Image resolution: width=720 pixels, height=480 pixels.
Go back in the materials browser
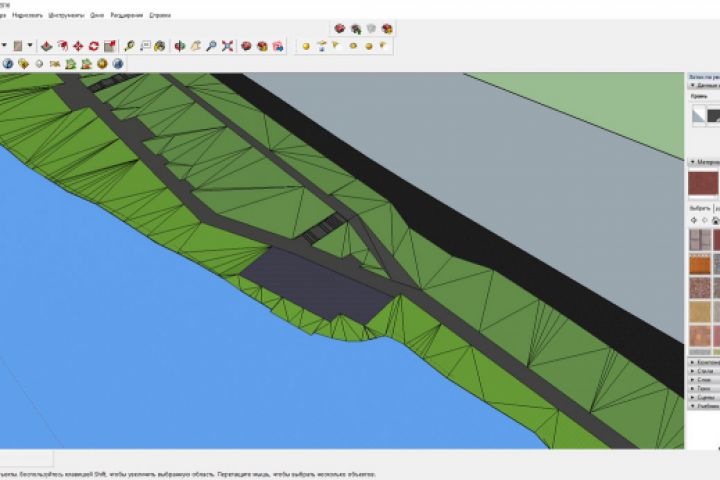pyautogui.click(x=694, y=220)
